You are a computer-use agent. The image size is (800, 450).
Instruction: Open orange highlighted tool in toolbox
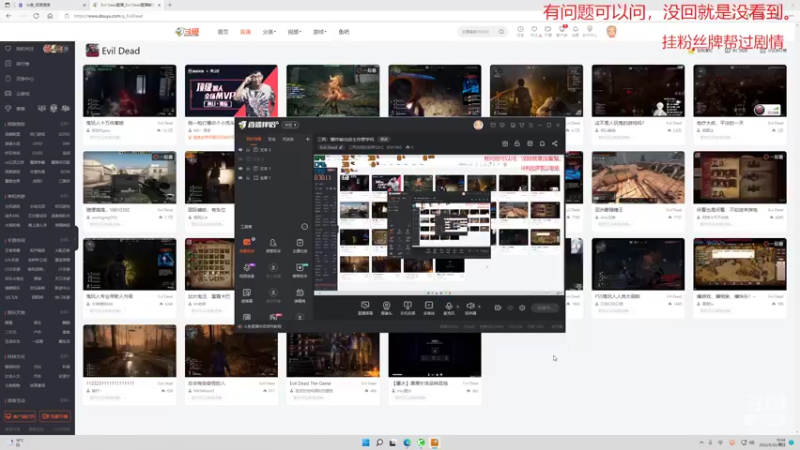pos(247,244)
